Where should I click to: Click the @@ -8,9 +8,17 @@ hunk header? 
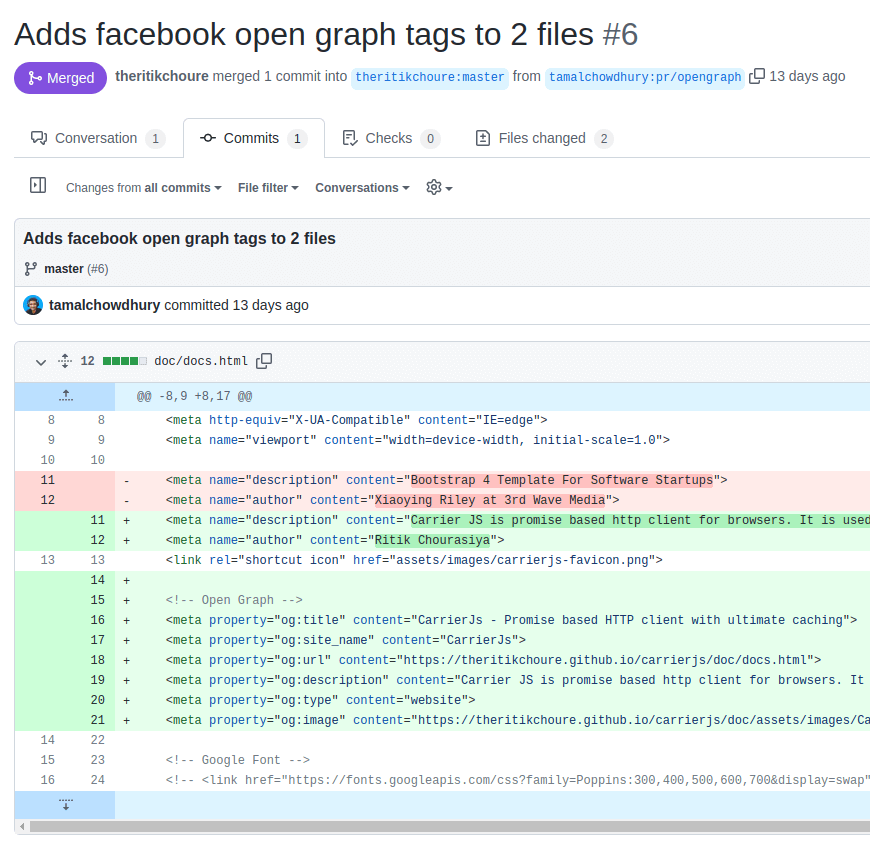[x=194, y=397]
